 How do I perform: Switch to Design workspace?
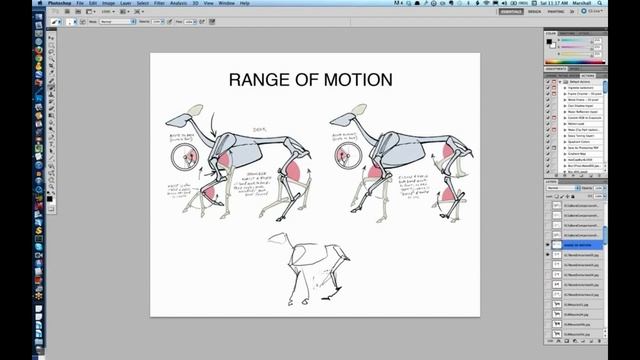(534, 11)
